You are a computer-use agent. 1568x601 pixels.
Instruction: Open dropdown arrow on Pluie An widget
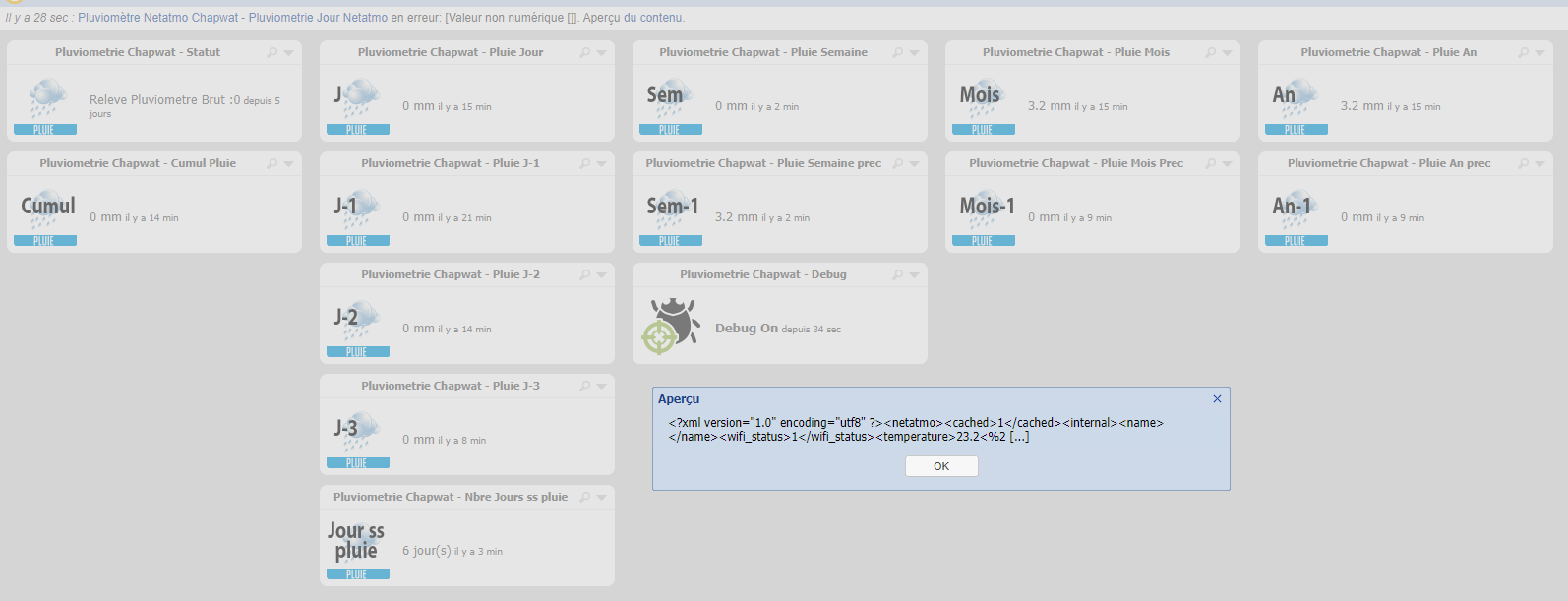(x=1539, y=53)
